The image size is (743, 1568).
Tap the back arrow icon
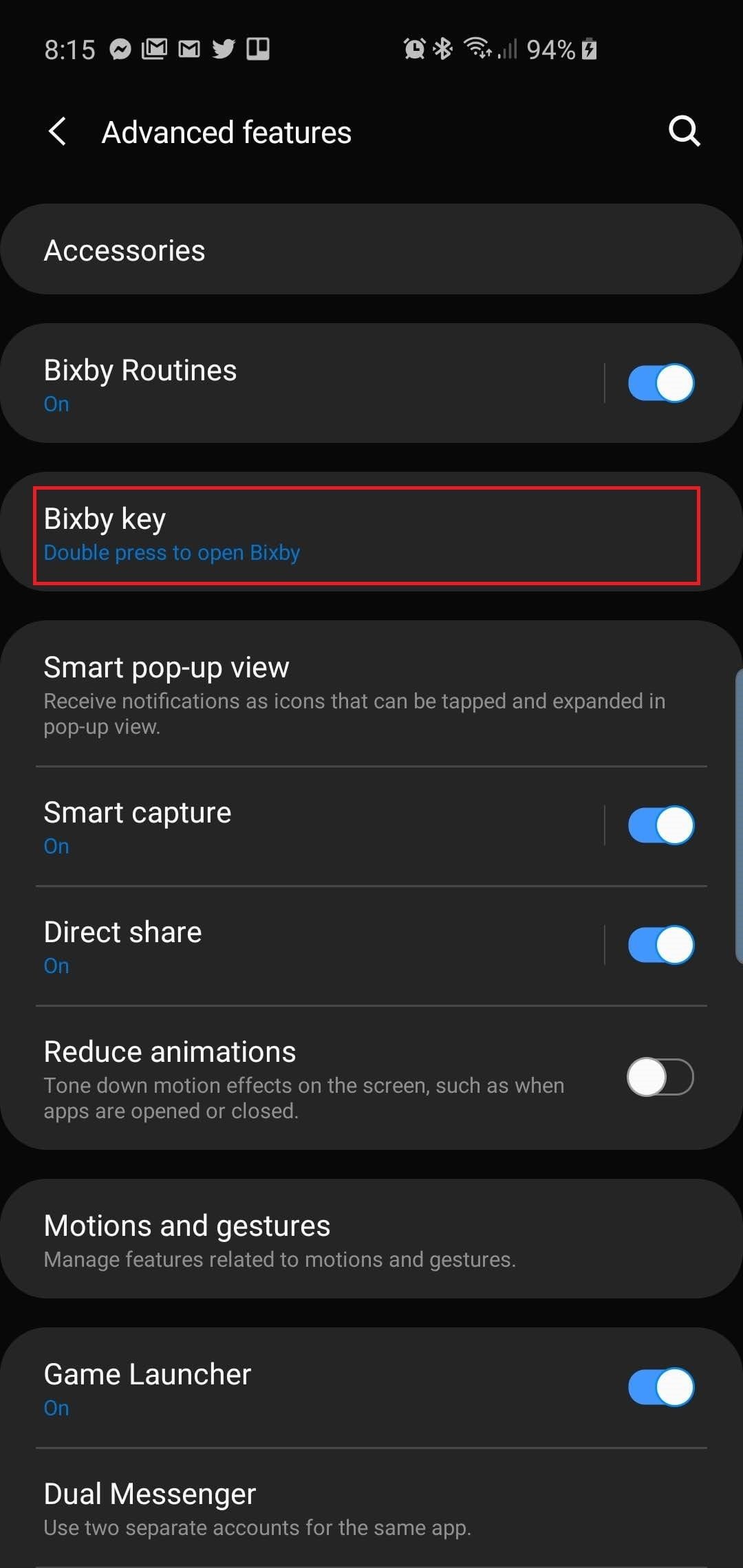(x=58, y=131)
